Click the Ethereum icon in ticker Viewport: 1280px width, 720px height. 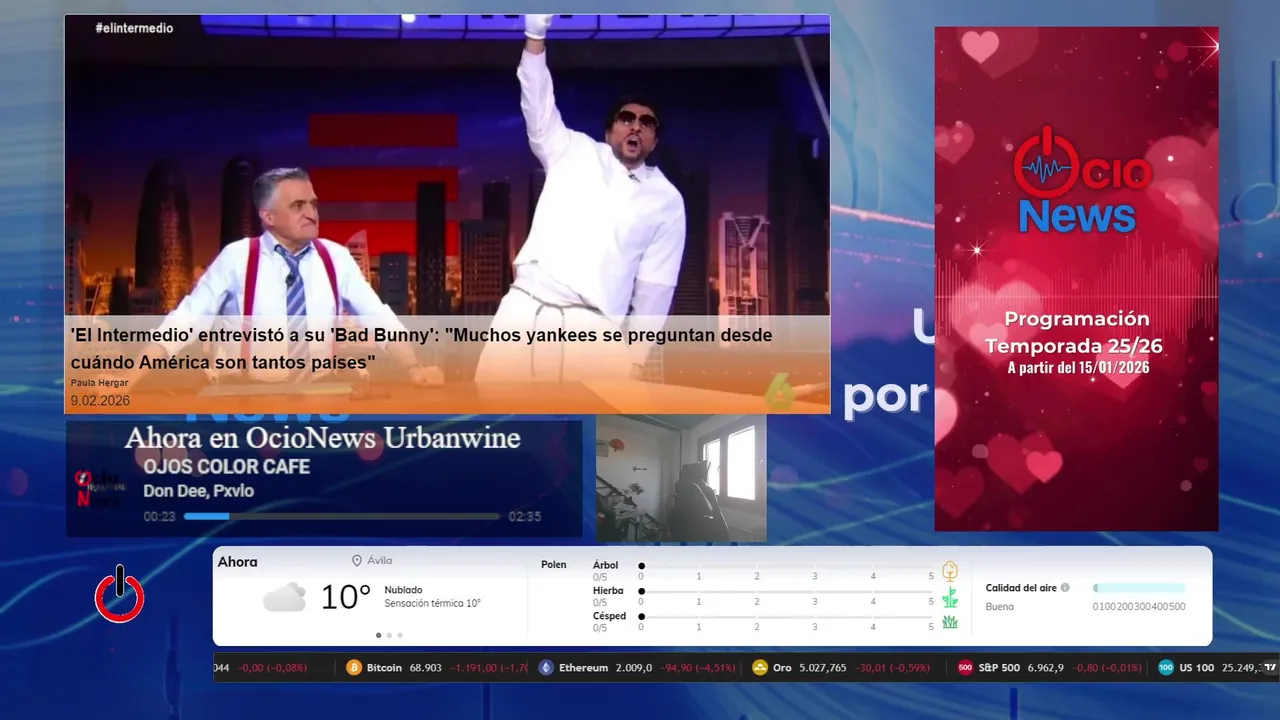[x=546, y=667]
